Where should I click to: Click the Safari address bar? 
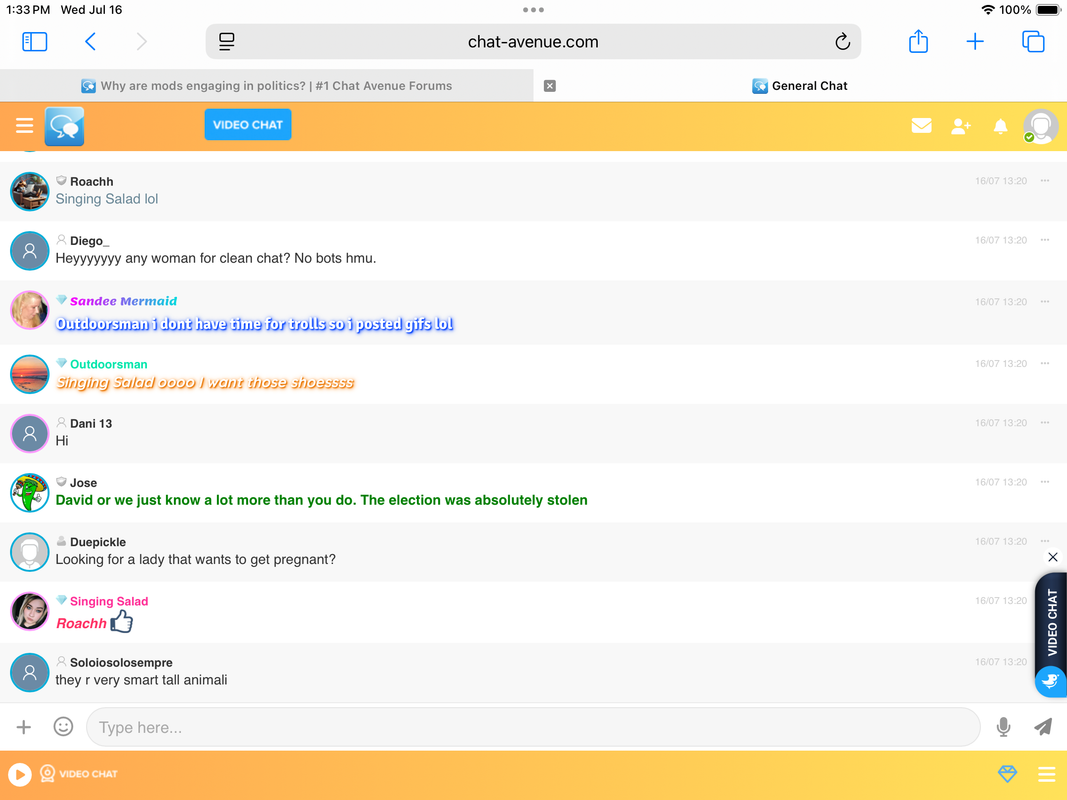tap(533, 42)
